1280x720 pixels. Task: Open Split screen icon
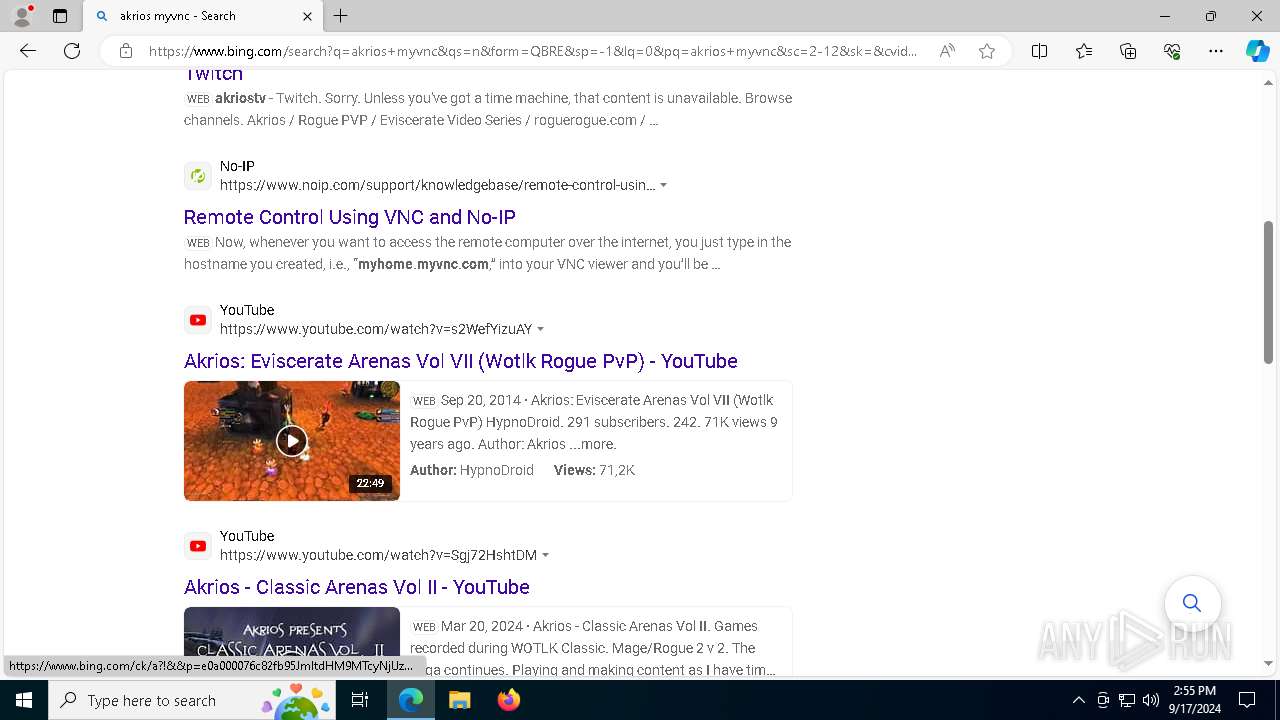point(1040,51)
